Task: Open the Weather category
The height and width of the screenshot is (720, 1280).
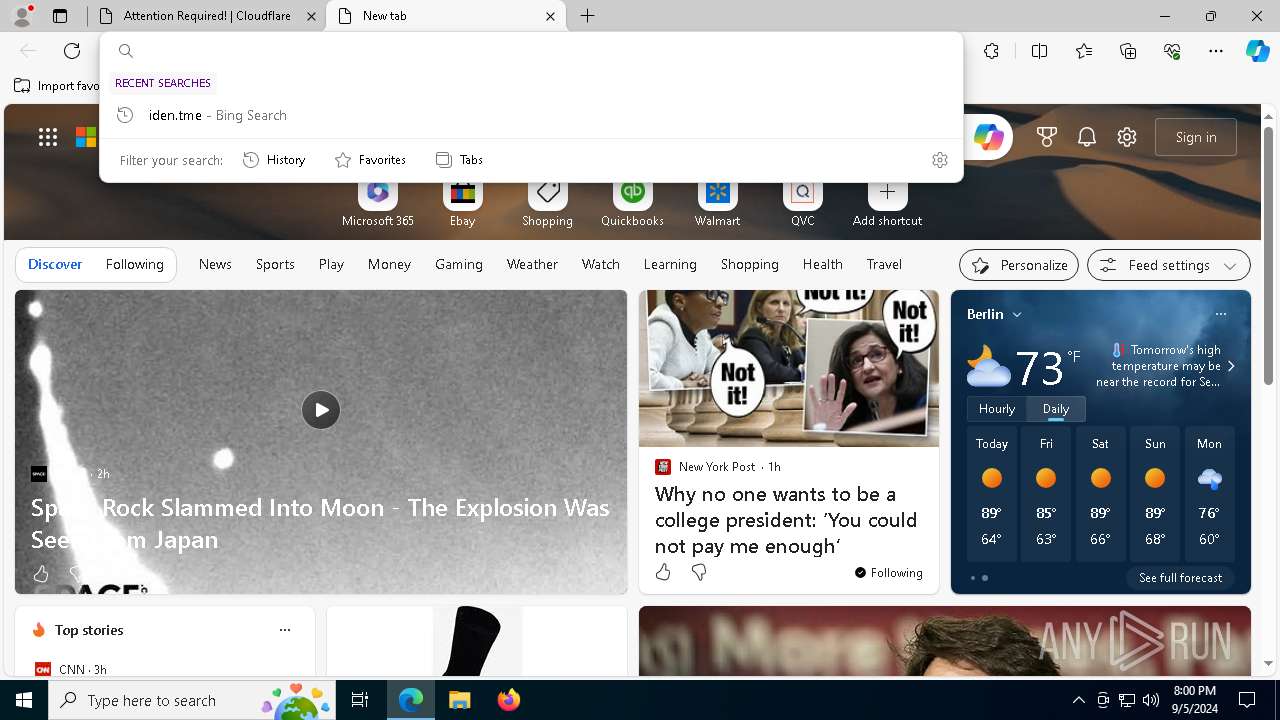Action: pyautogui.click(x=532, y=264)
